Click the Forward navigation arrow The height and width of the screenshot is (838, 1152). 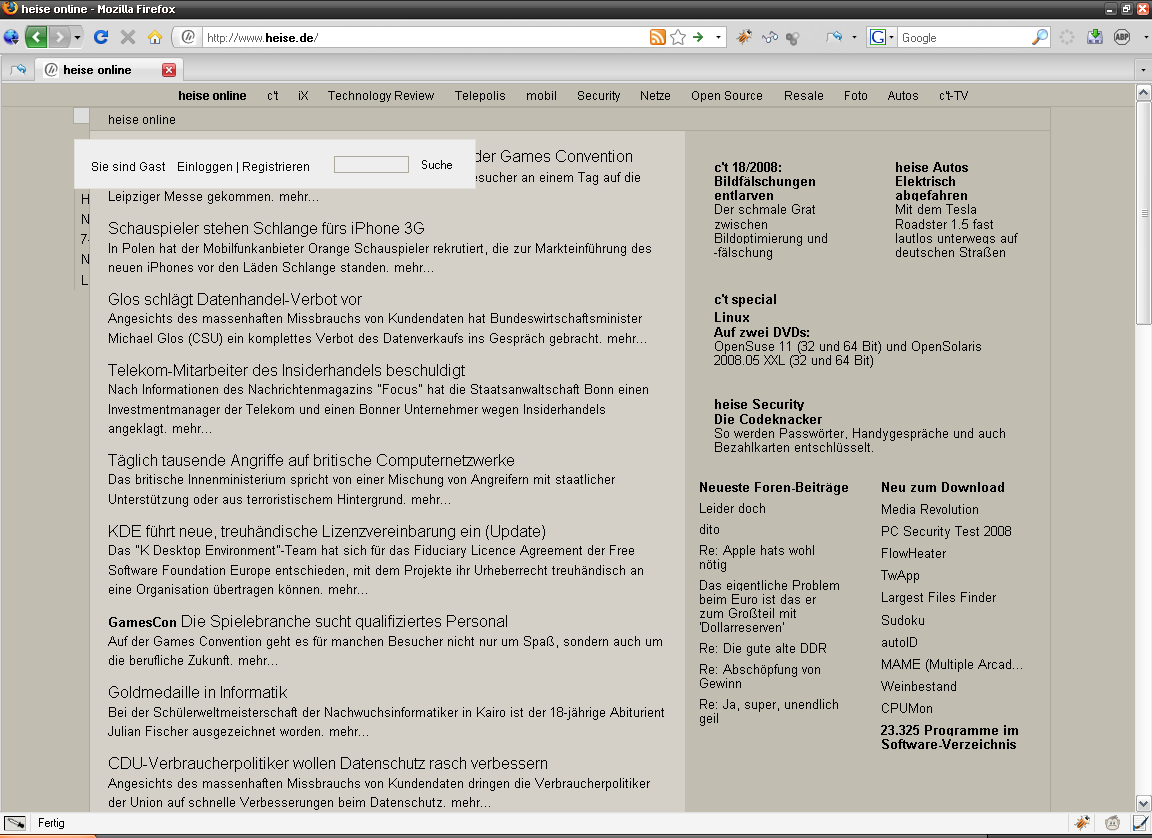click(x=60, y=37)
